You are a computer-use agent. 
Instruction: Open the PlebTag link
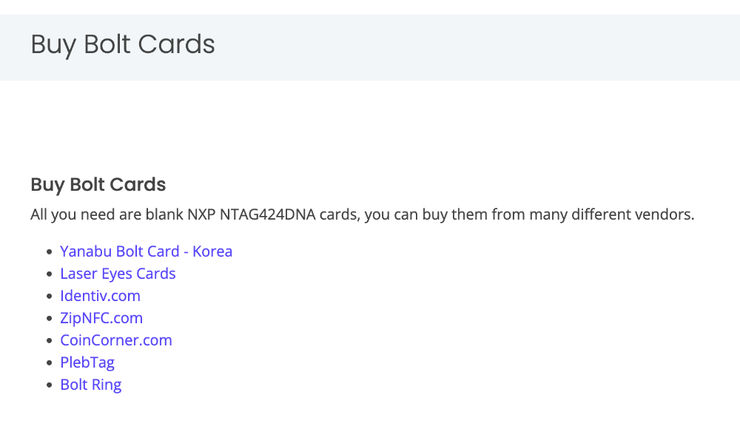click(x=87, y=362)
